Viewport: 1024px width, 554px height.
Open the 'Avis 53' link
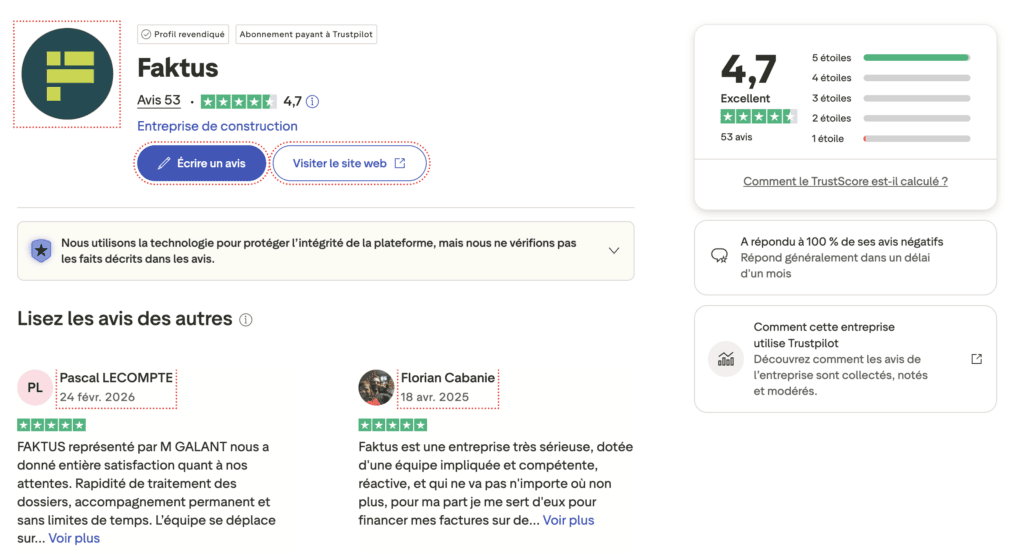[159, 100]
